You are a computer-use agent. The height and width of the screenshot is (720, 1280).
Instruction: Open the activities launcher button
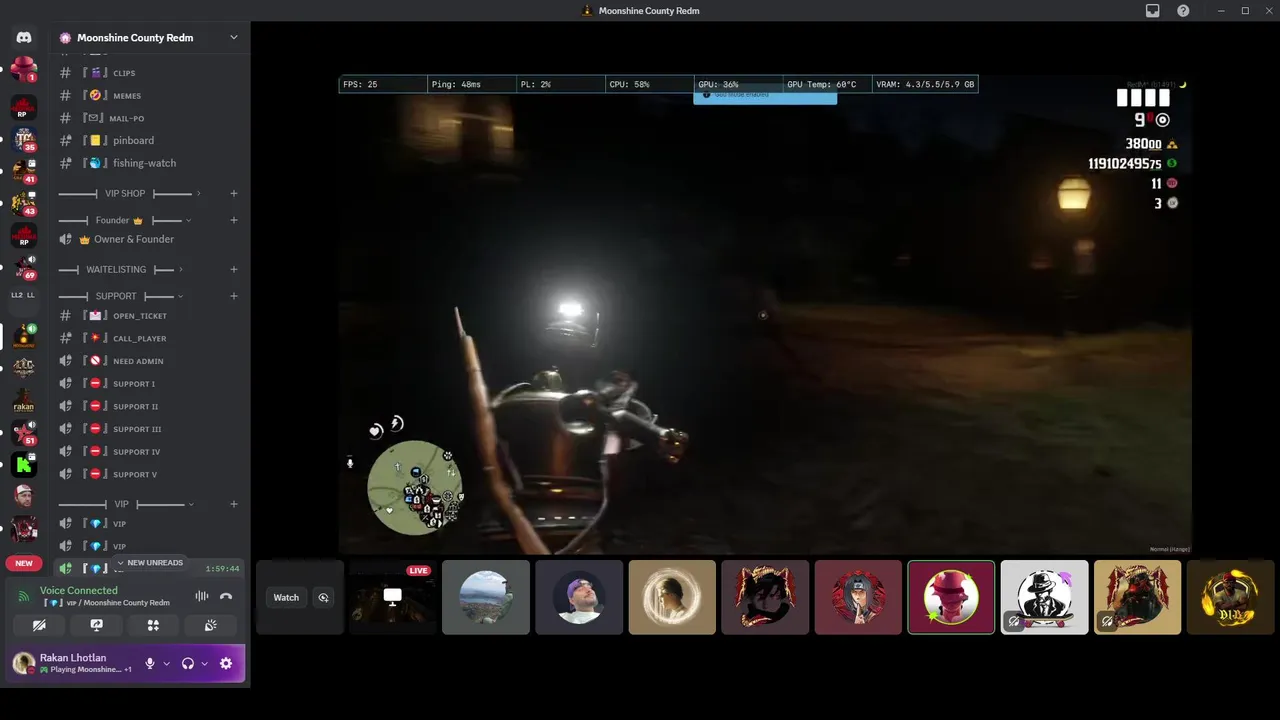pos(153,625)
